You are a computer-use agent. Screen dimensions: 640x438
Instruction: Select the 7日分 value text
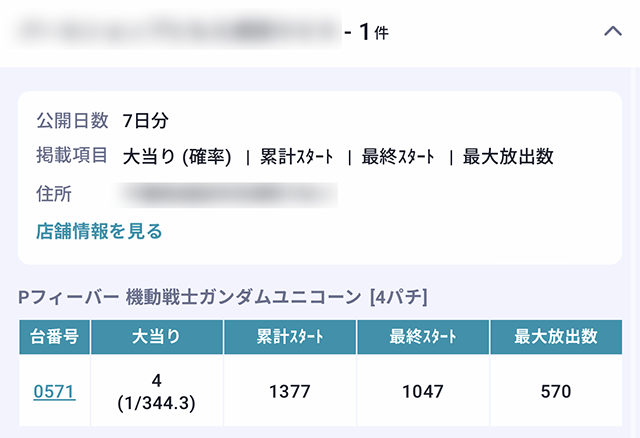[x=146, y=121]
